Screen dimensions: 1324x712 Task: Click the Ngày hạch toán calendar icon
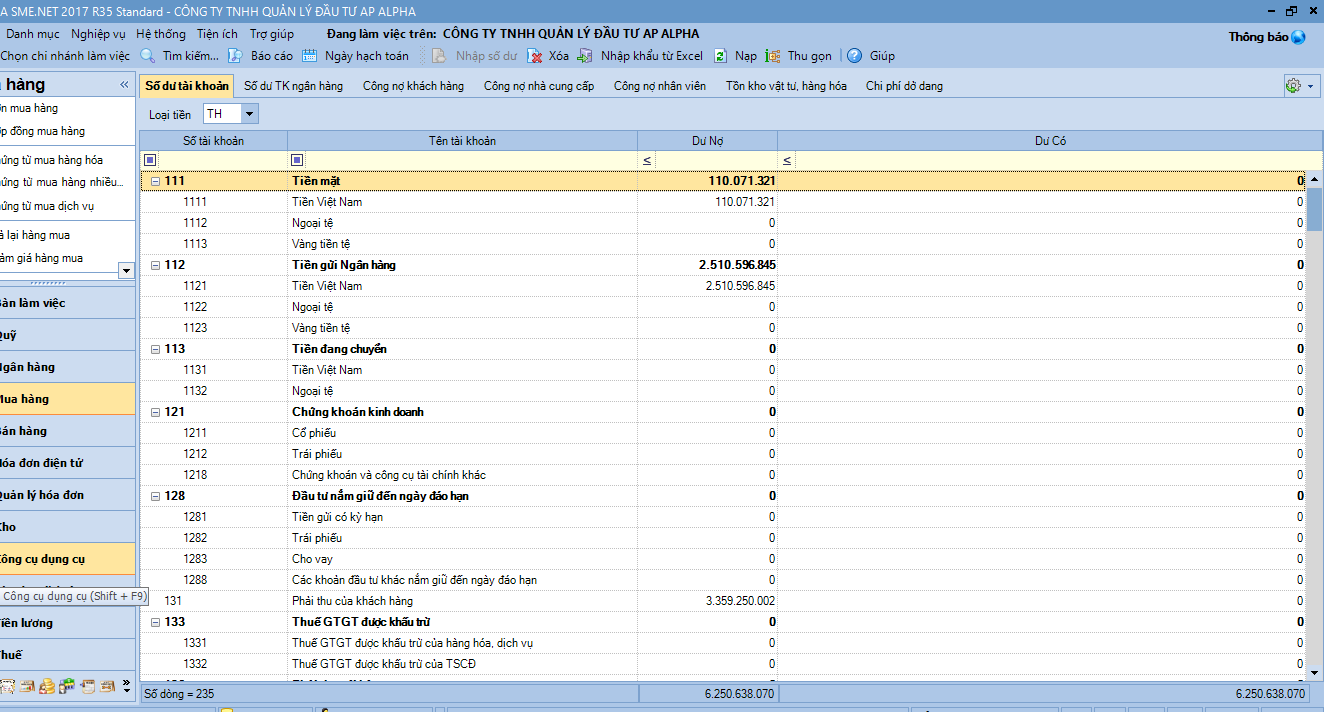click(x=309, y=56)
